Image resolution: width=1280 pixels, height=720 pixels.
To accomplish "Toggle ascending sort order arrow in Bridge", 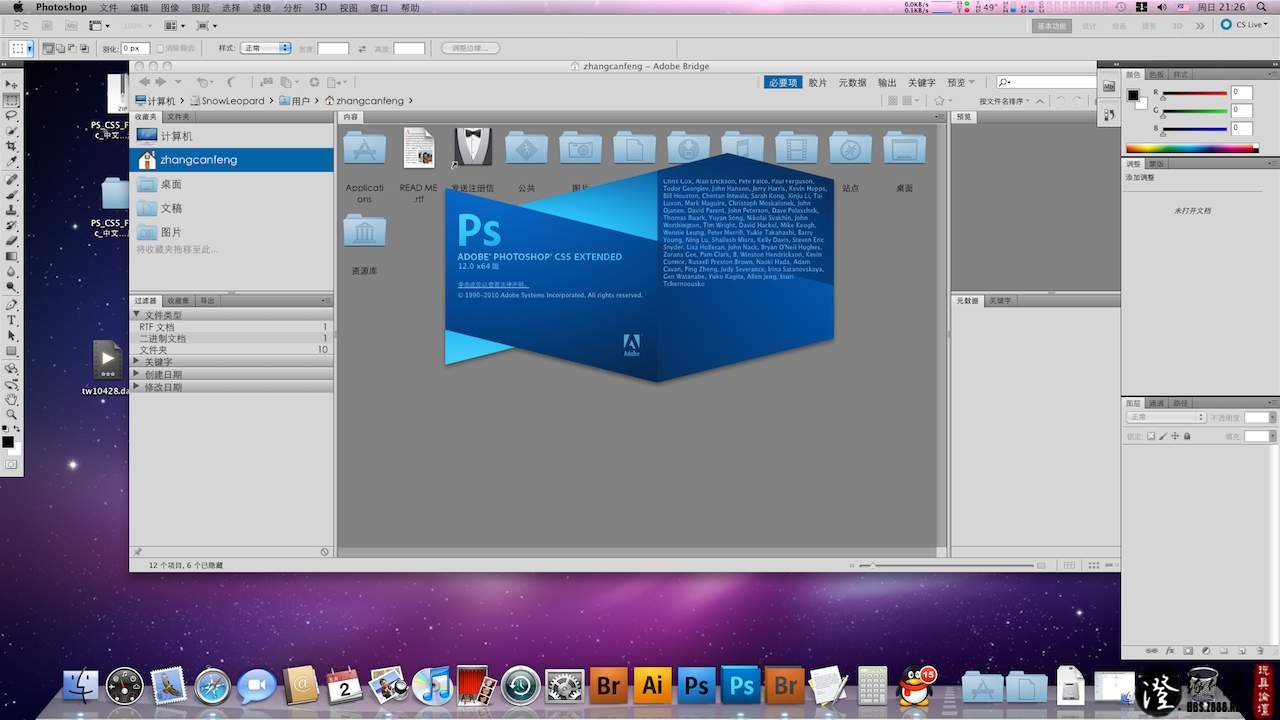I will 1040,101.
